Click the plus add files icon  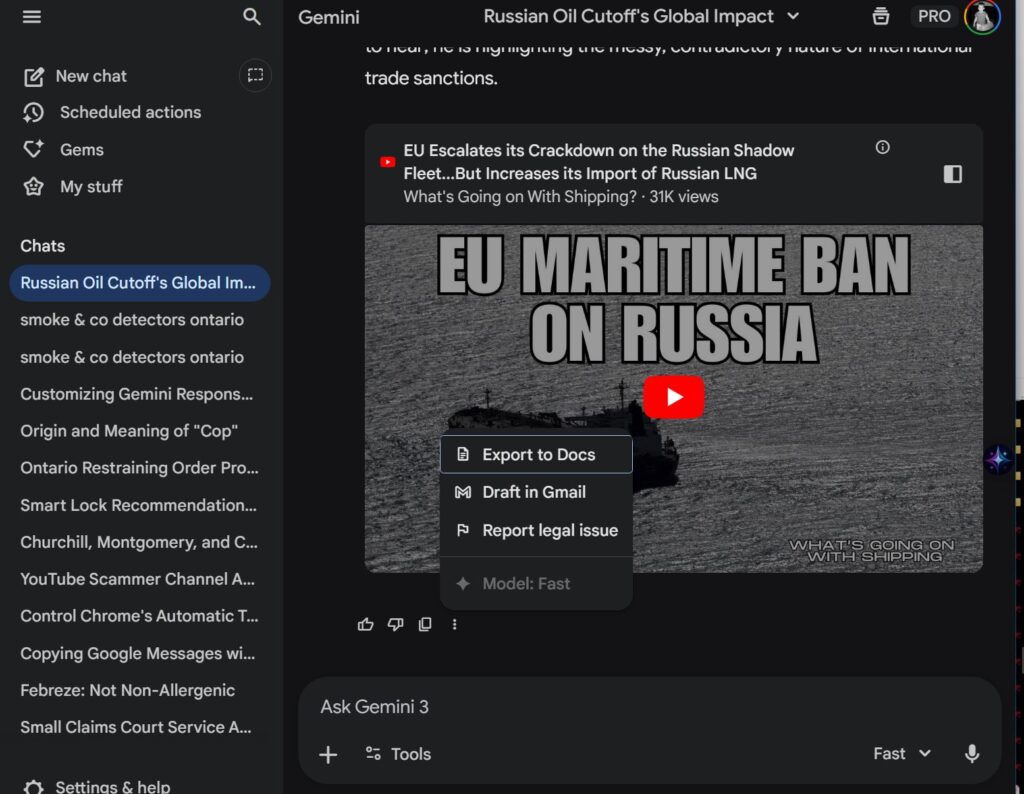click(x=328, y=754)
